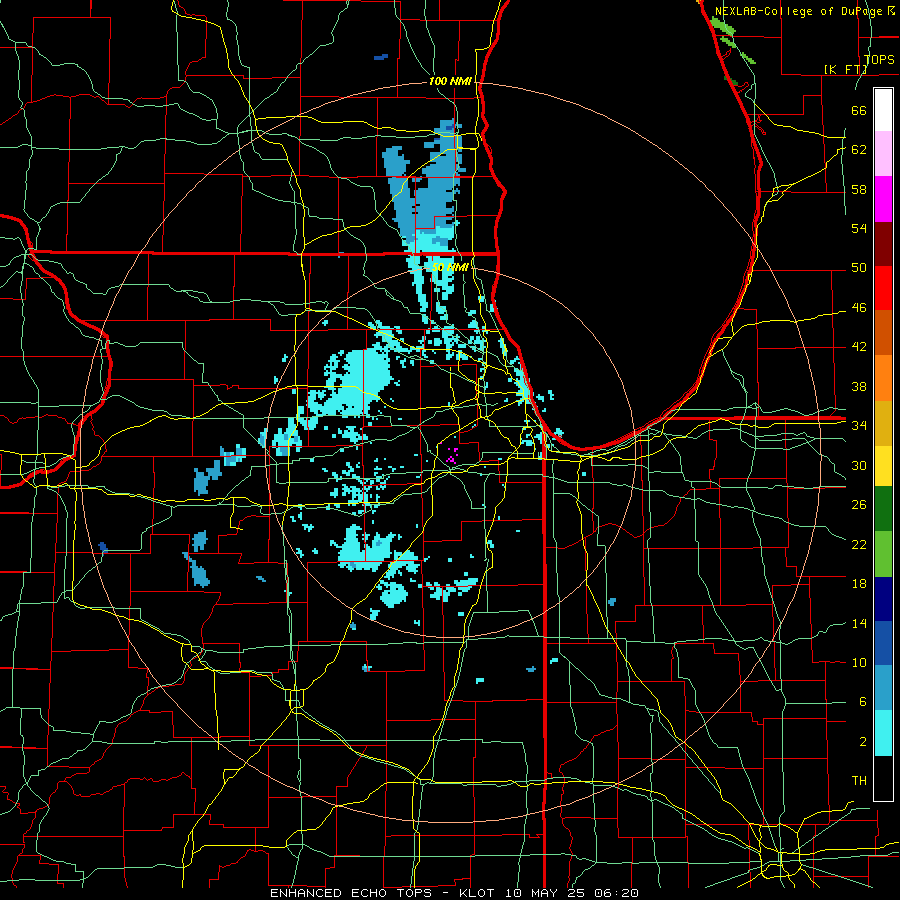The image size is (900, 900).
Task: Click the "66" legend value
Action: pos(859,110)
